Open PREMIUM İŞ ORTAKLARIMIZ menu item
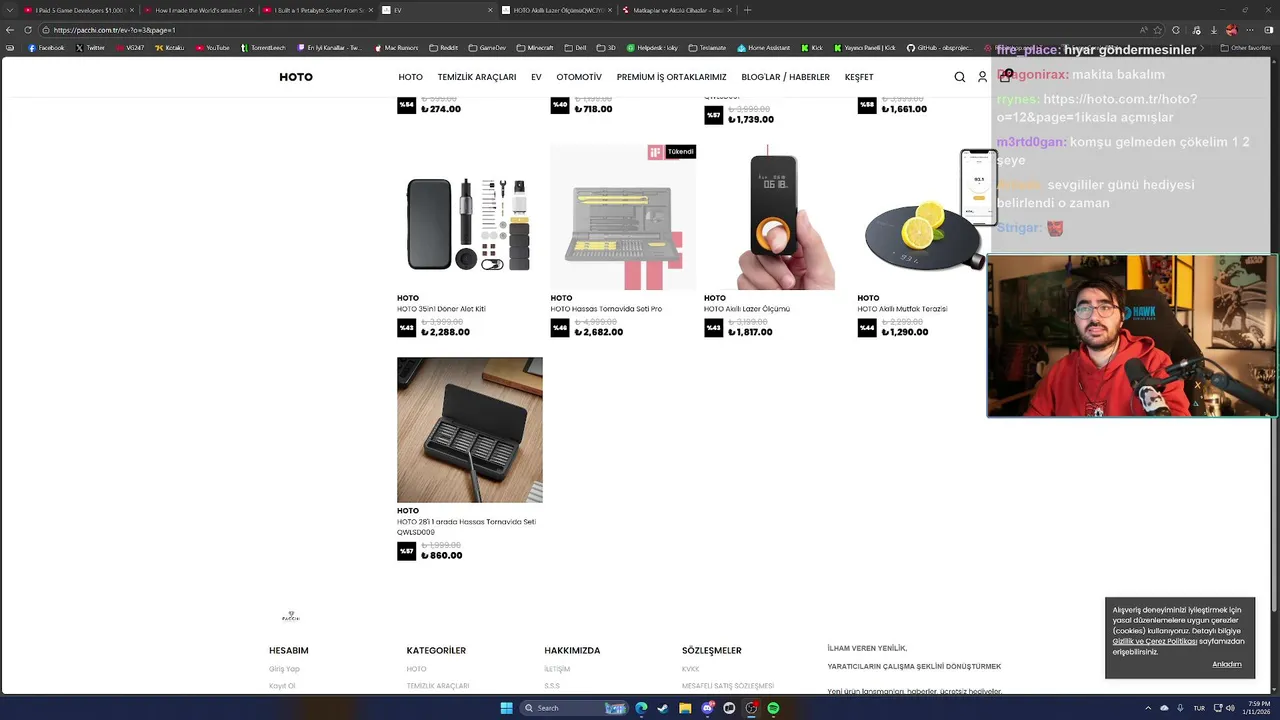Viewport: 1280px width, 720px height. [x=671, y=77]
